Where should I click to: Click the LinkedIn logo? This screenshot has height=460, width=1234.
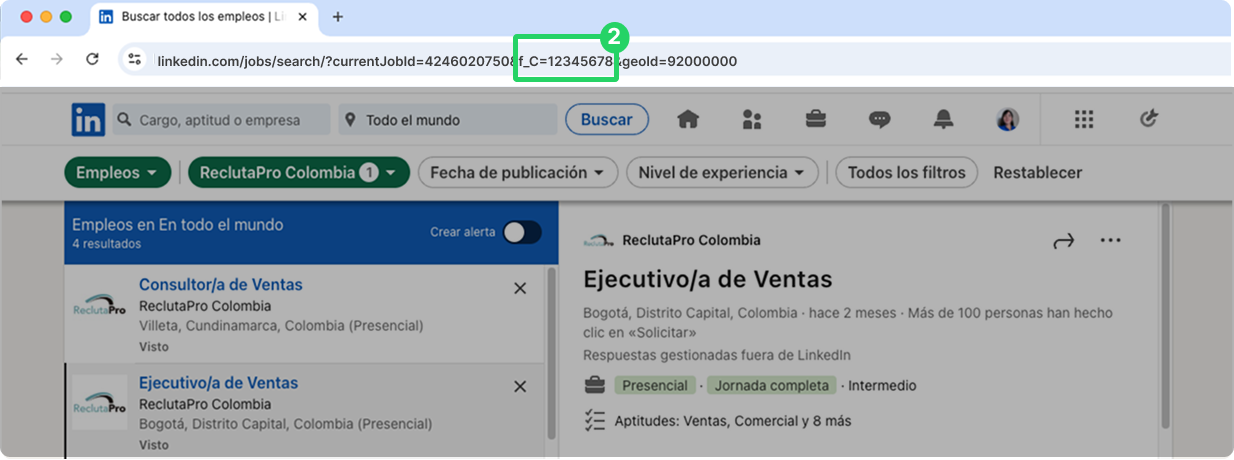coord(88,120)
